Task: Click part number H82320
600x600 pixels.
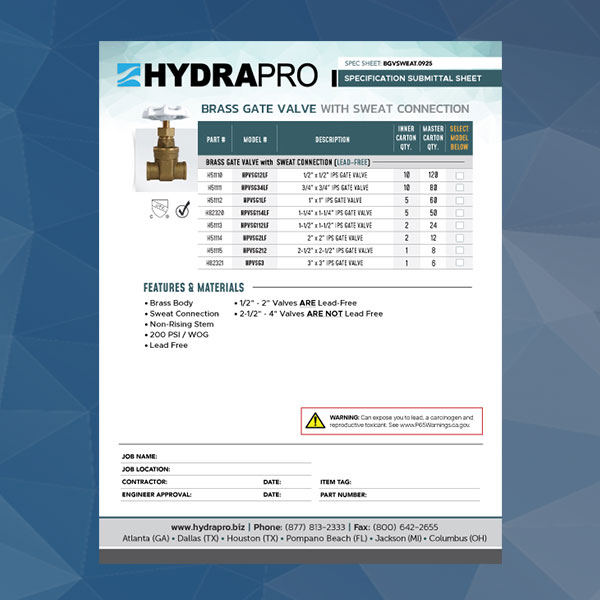Action: 215,213
